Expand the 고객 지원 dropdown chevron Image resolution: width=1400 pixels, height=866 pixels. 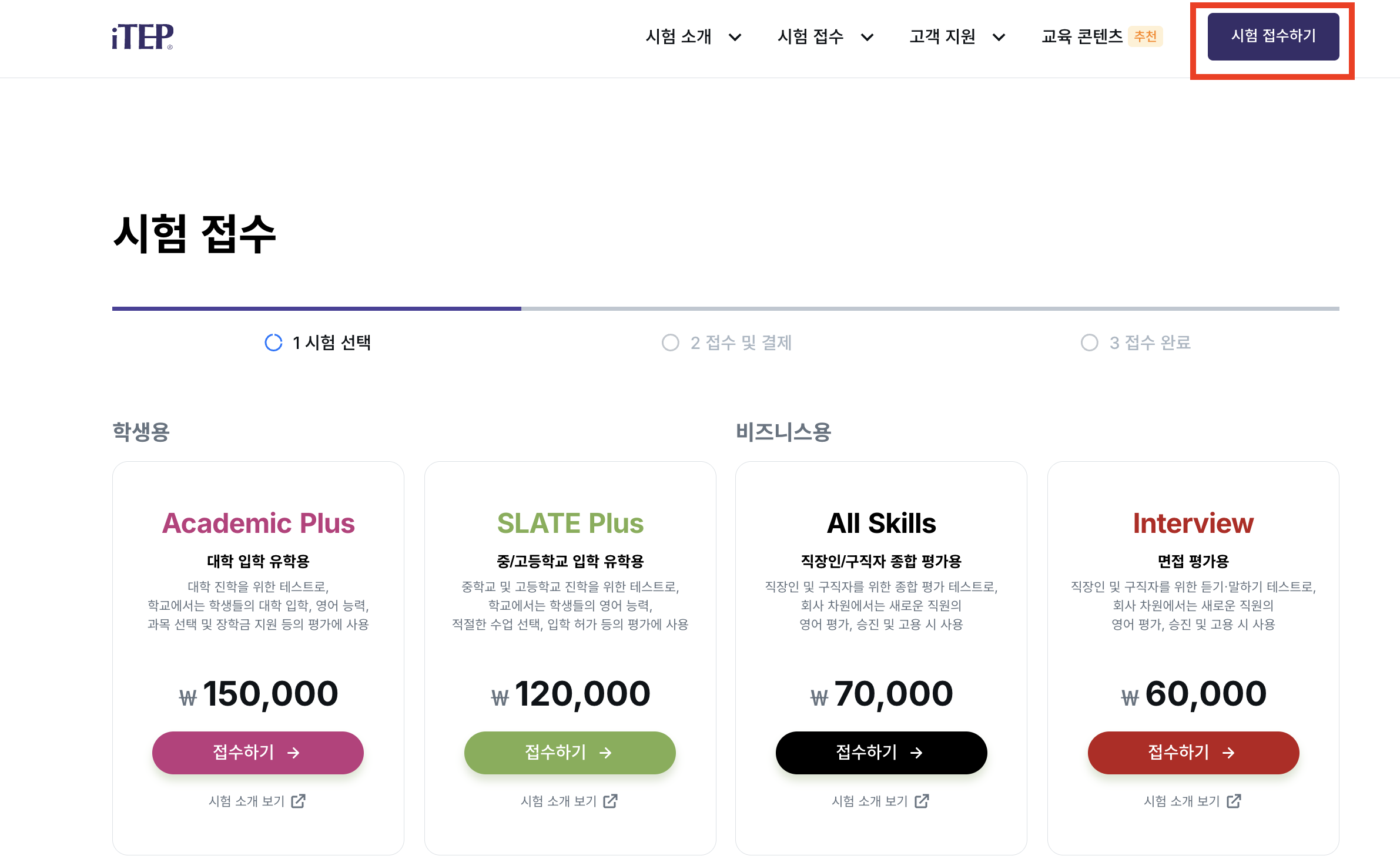999,38
